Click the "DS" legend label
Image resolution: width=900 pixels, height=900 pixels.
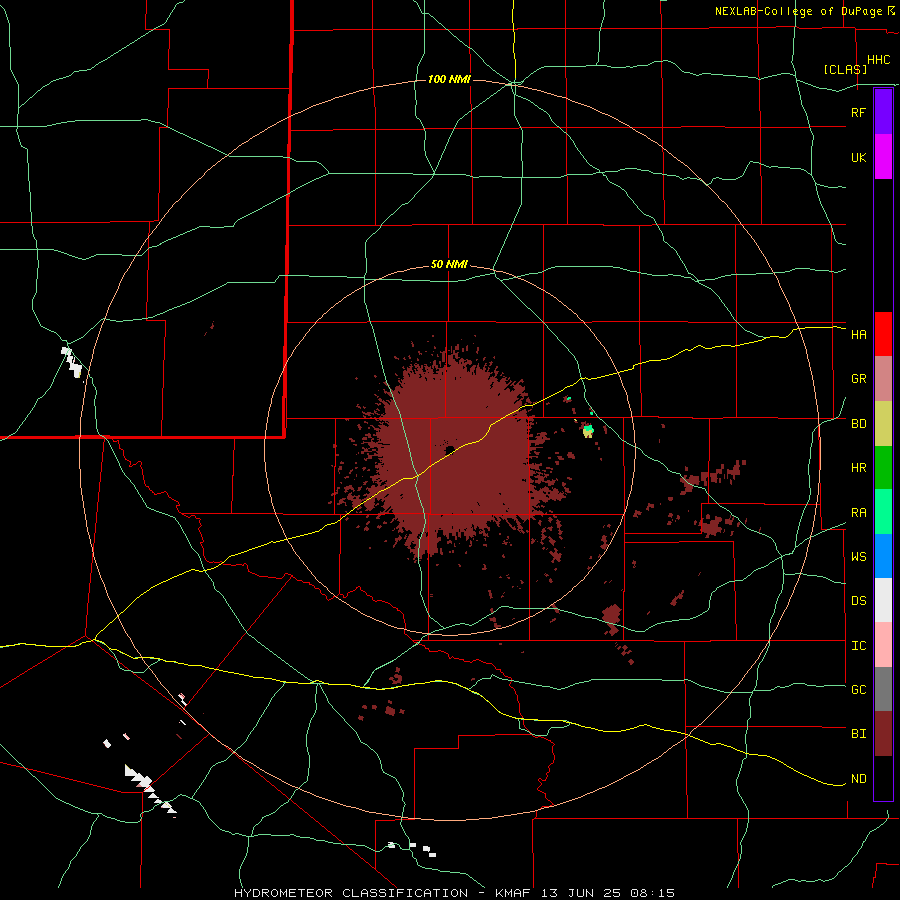(x=859, y=601)
